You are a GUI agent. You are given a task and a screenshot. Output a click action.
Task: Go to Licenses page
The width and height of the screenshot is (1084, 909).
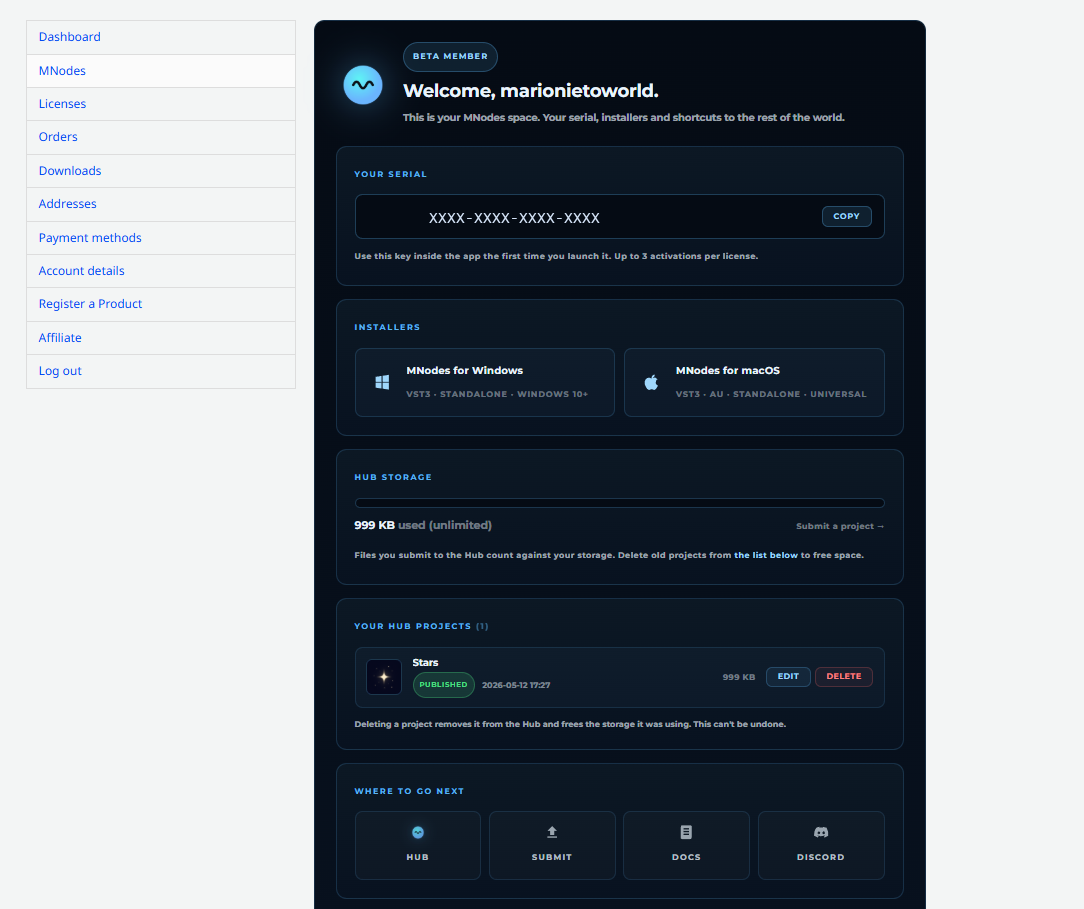[161, 104]
